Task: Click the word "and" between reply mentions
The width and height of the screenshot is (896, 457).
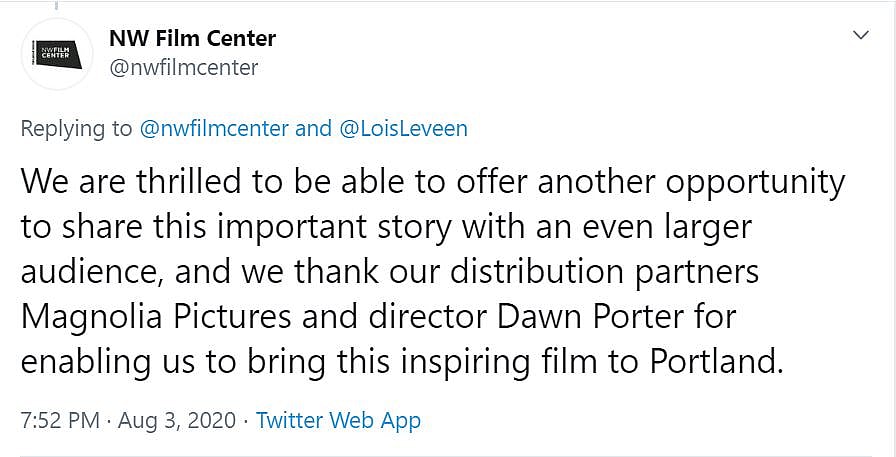Action: coord(313,128)
